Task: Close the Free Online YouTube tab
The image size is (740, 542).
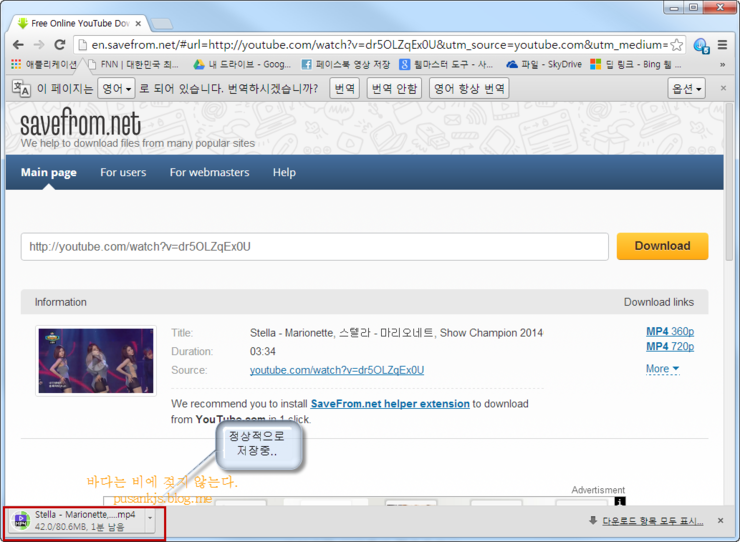Action: 138,23
